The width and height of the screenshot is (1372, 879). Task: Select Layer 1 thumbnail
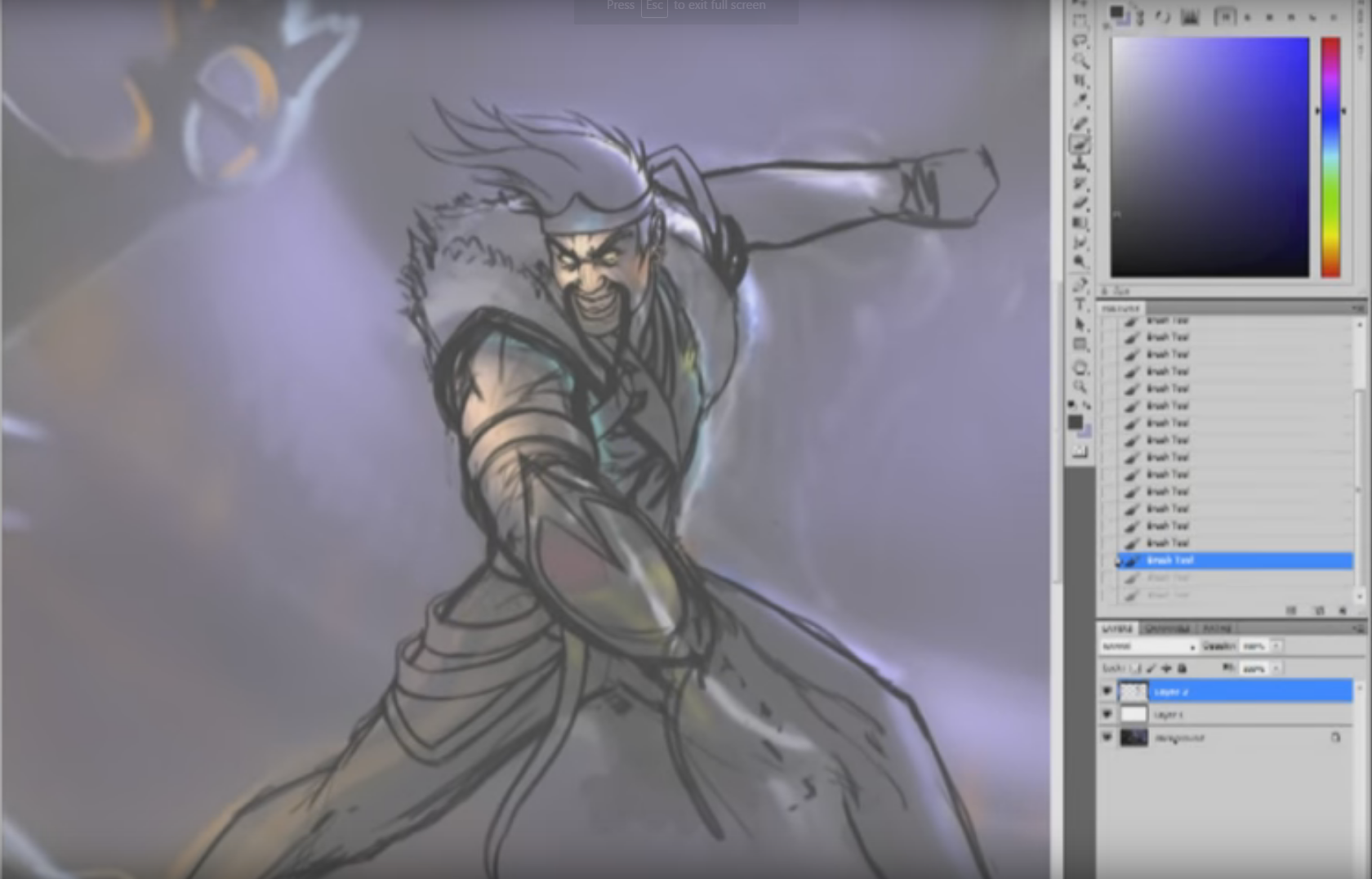point(1134,714)
